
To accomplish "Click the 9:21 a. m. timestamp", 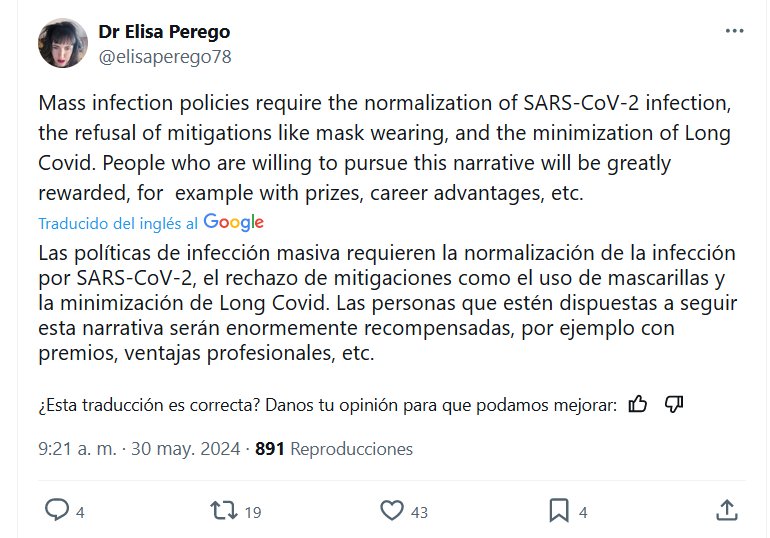I will tap(78, 449).
